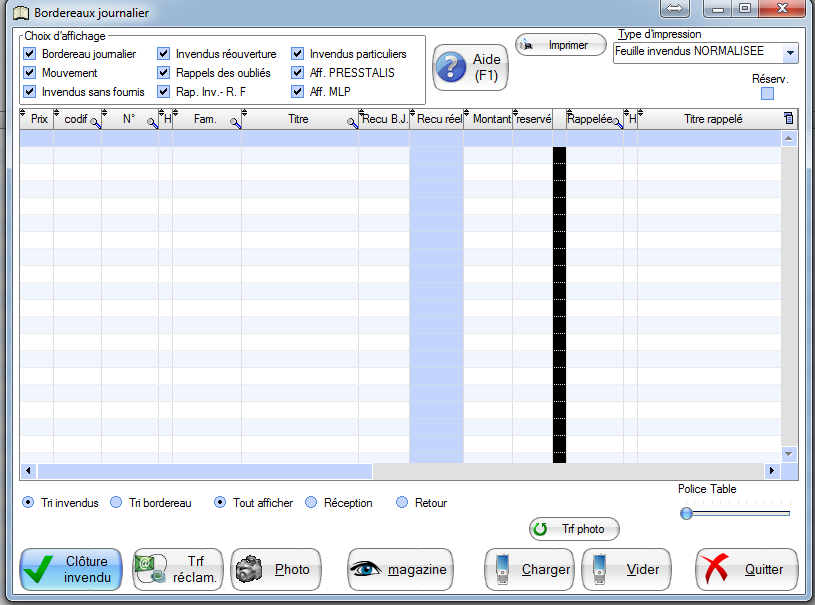Choose the Réception radio option
The image size is (815, 605).
point(311,503)
